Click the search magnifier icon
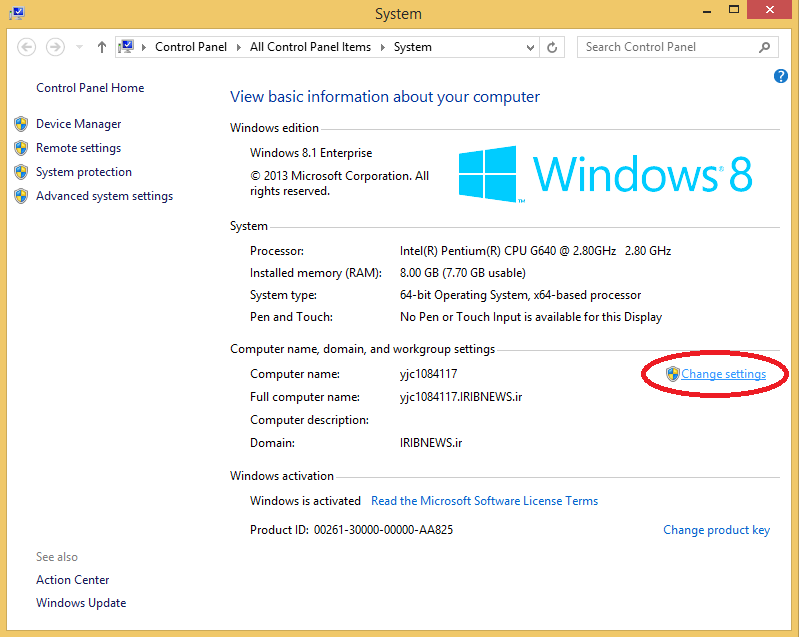799x637 pixels. click(x=764, y=47)
